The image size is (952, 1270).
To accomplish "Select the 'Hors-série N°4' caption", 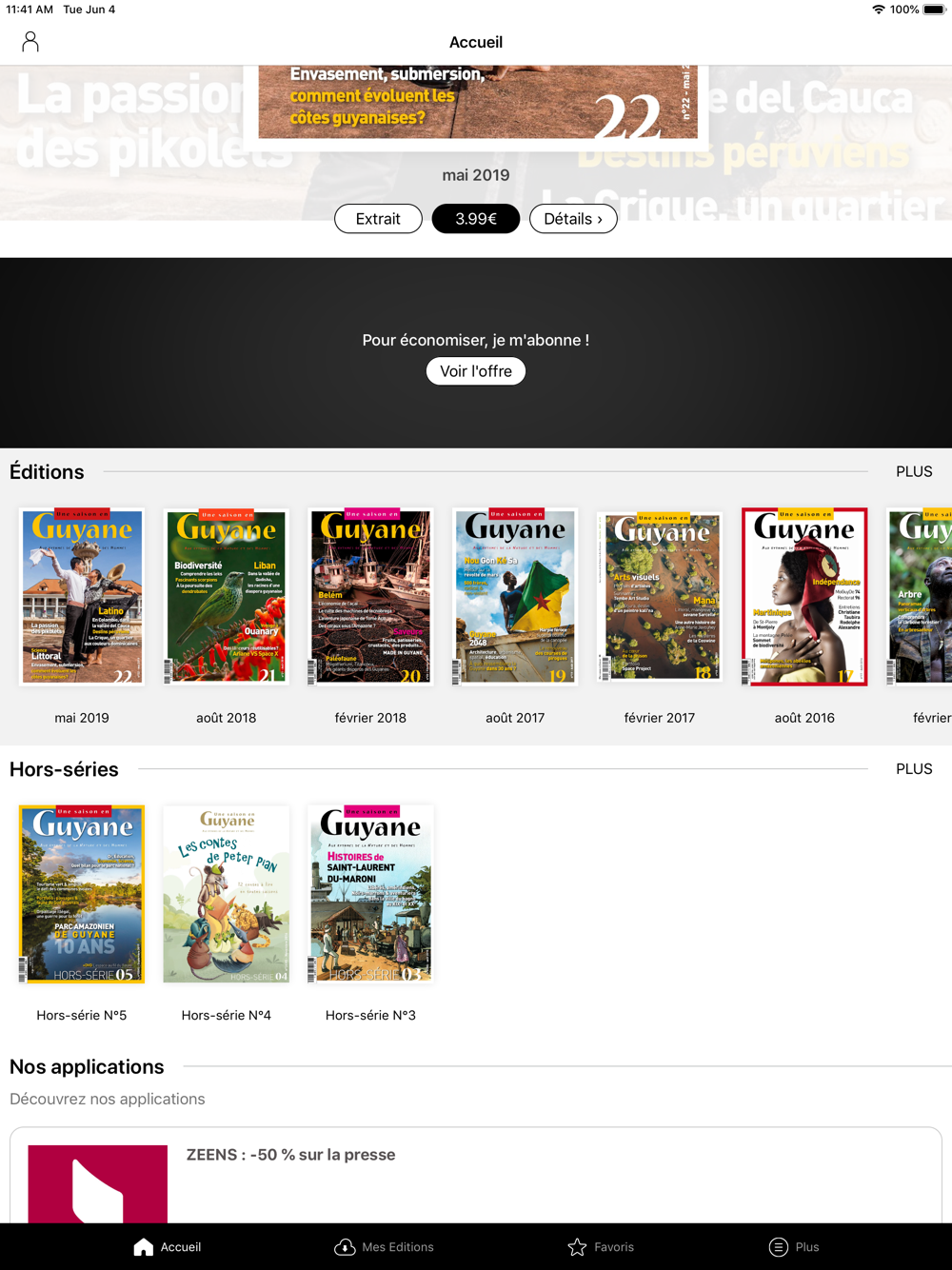I will pyautogui.click(x=227, y=1016).
